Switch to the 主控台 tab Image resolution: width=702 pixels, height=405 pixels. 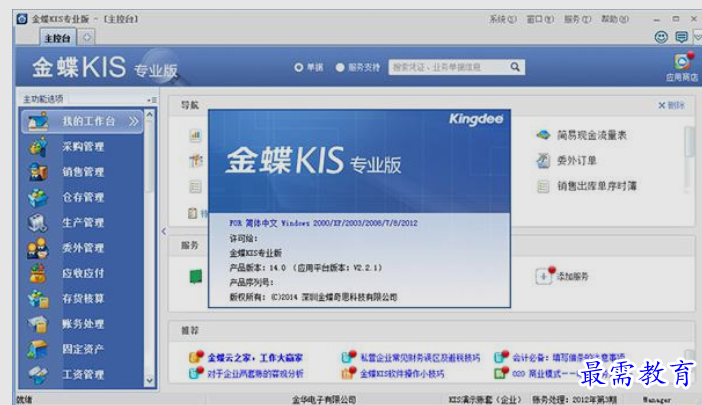click(58, 38)
